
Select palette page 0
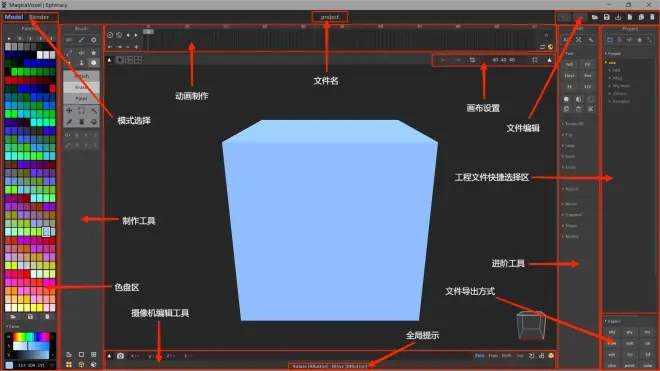point(19,38)
